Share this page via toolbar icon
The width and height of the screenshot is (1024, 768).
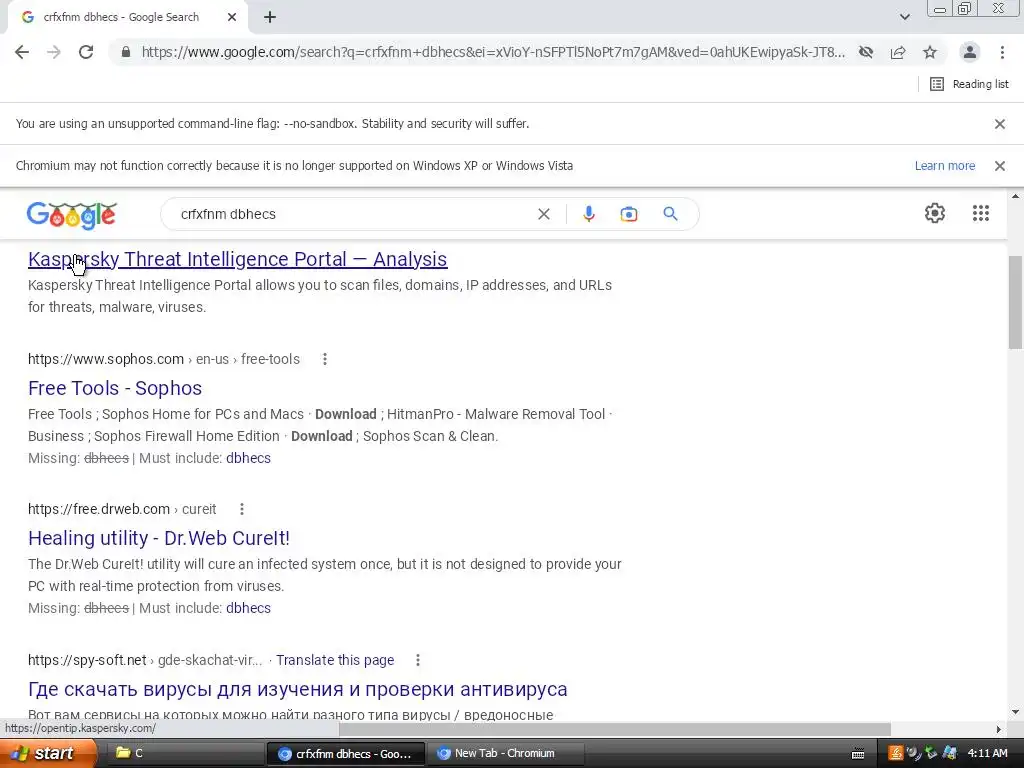(x=898, y=52)
